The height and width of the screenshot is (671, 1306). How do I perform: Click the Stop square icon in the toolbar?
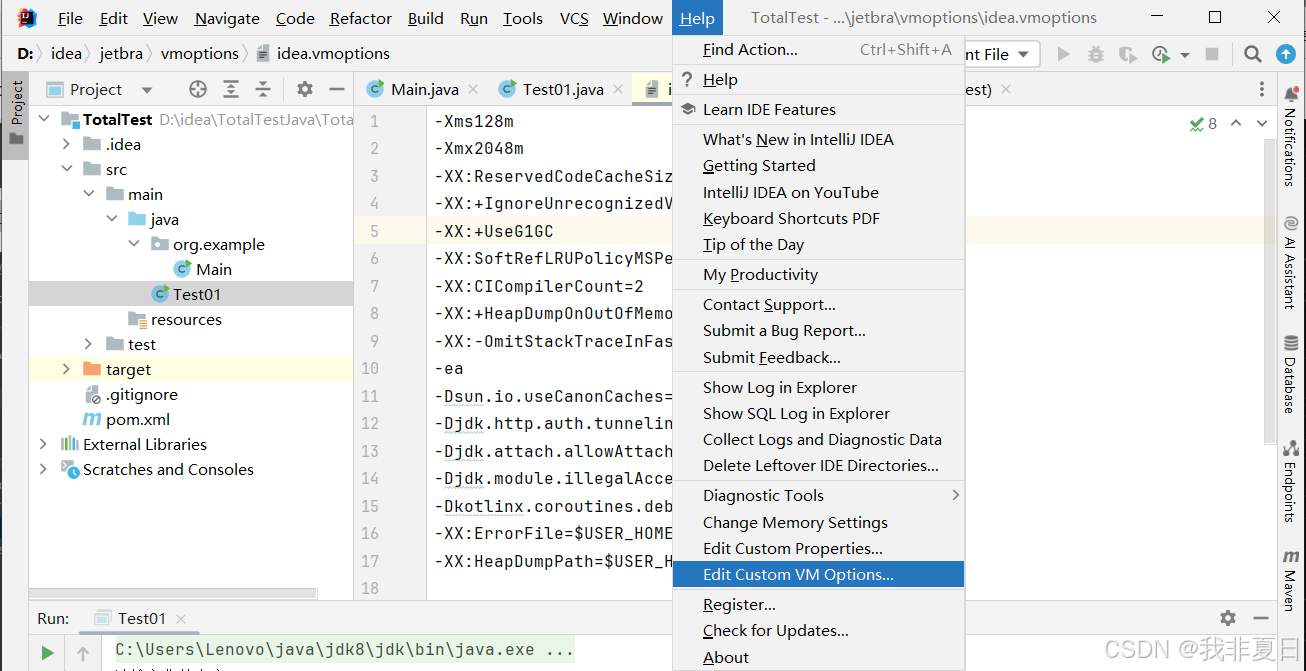click(1212, 54)
